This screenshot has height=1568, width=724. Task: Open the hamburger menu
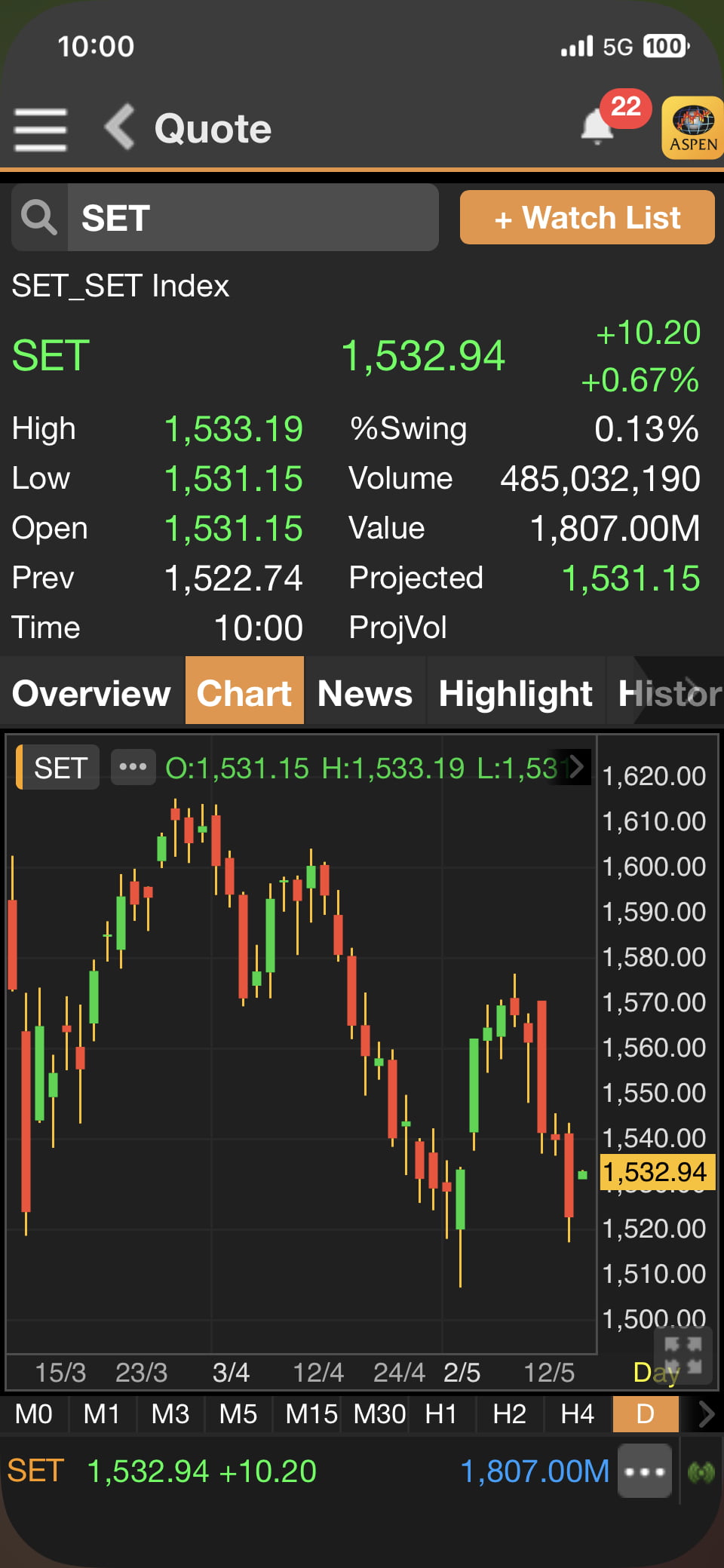pos(41,129)
